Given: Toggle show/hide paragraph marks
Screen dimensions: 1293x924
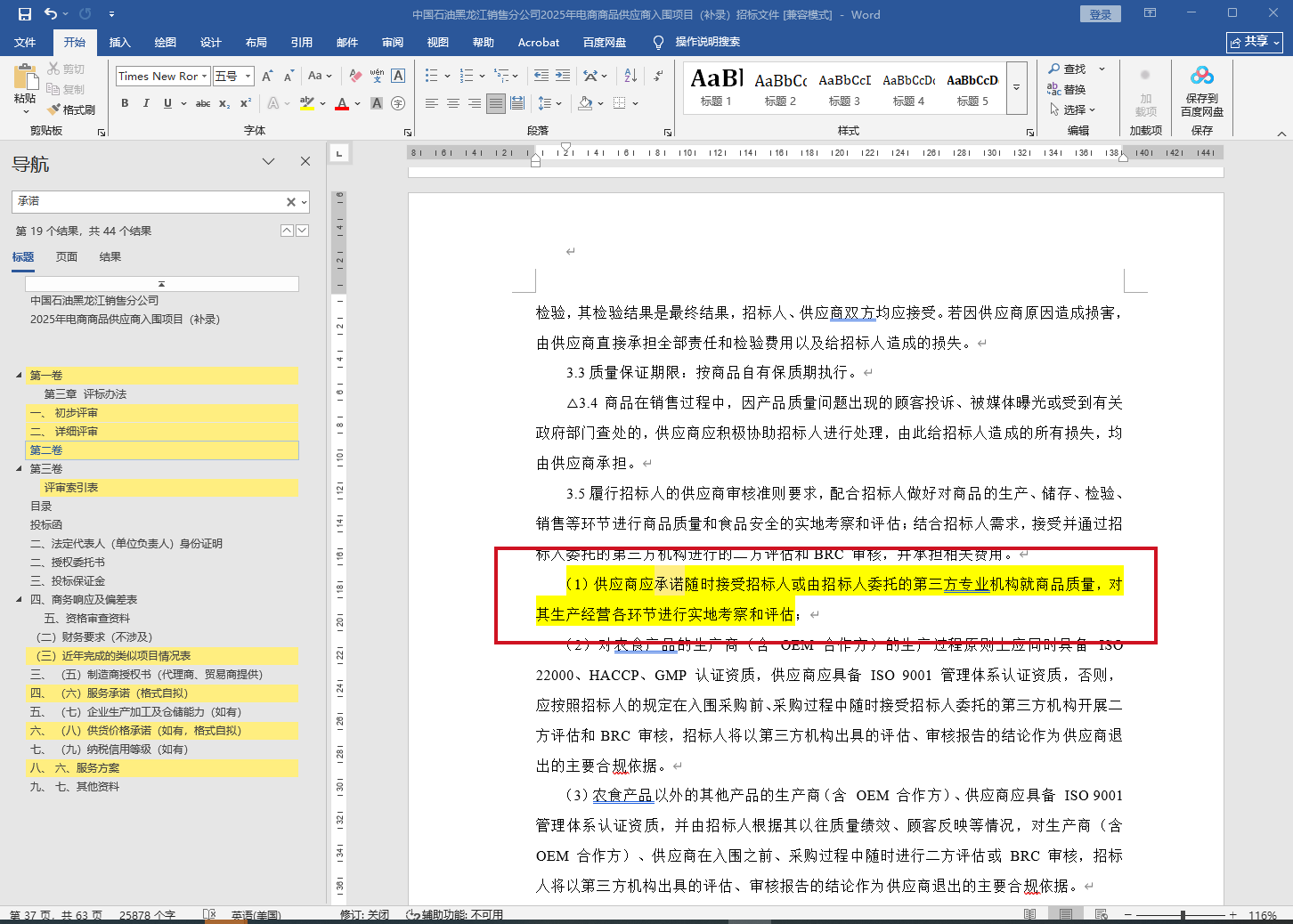Looking at the screenshot, I should point(658,77).
